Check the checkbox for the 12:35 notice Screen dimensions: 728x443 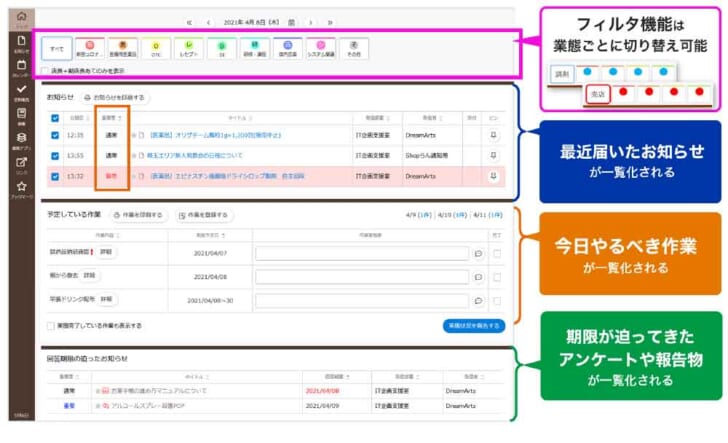pos(54,134)
